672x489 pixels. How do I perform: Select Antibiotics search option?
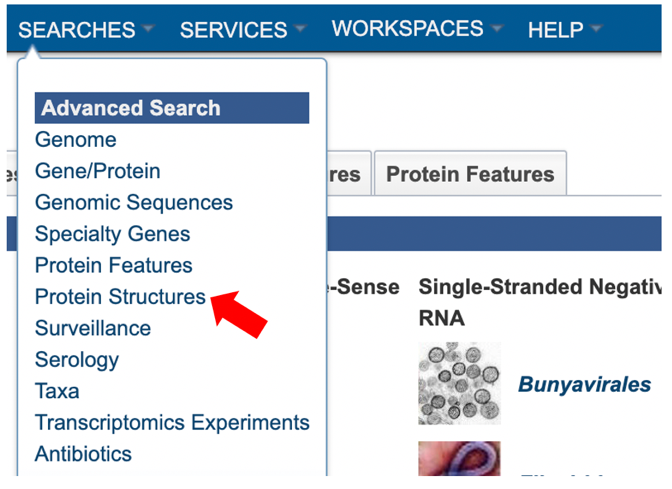pyautogui.click(x=83, y=454)
